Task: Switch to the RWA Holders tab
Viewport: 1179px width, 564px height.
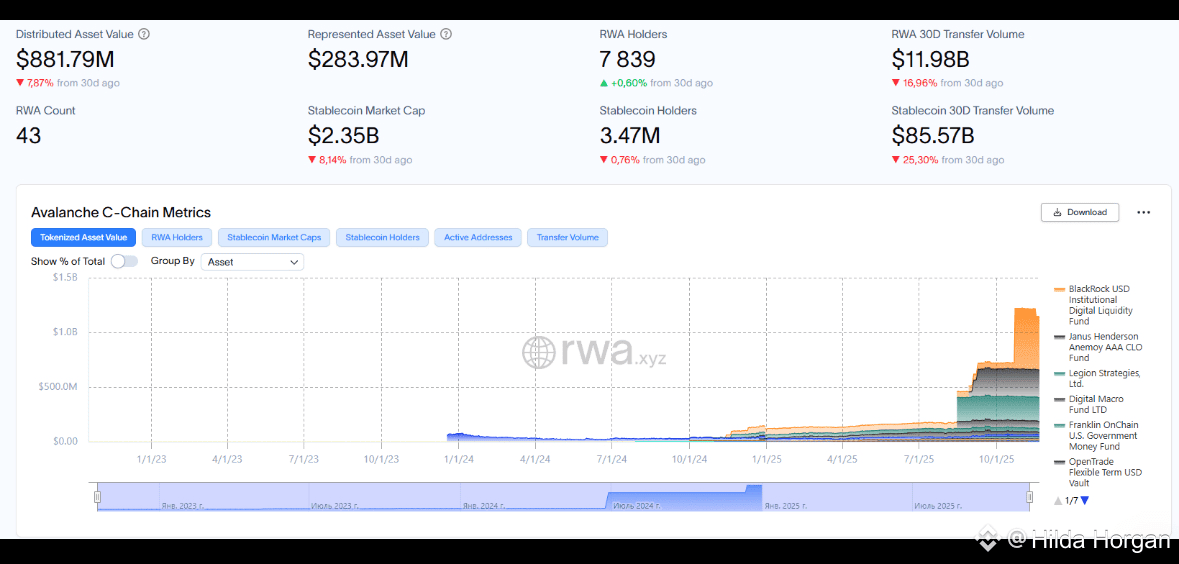Action: pyautogui.click(x=177, y=238)
